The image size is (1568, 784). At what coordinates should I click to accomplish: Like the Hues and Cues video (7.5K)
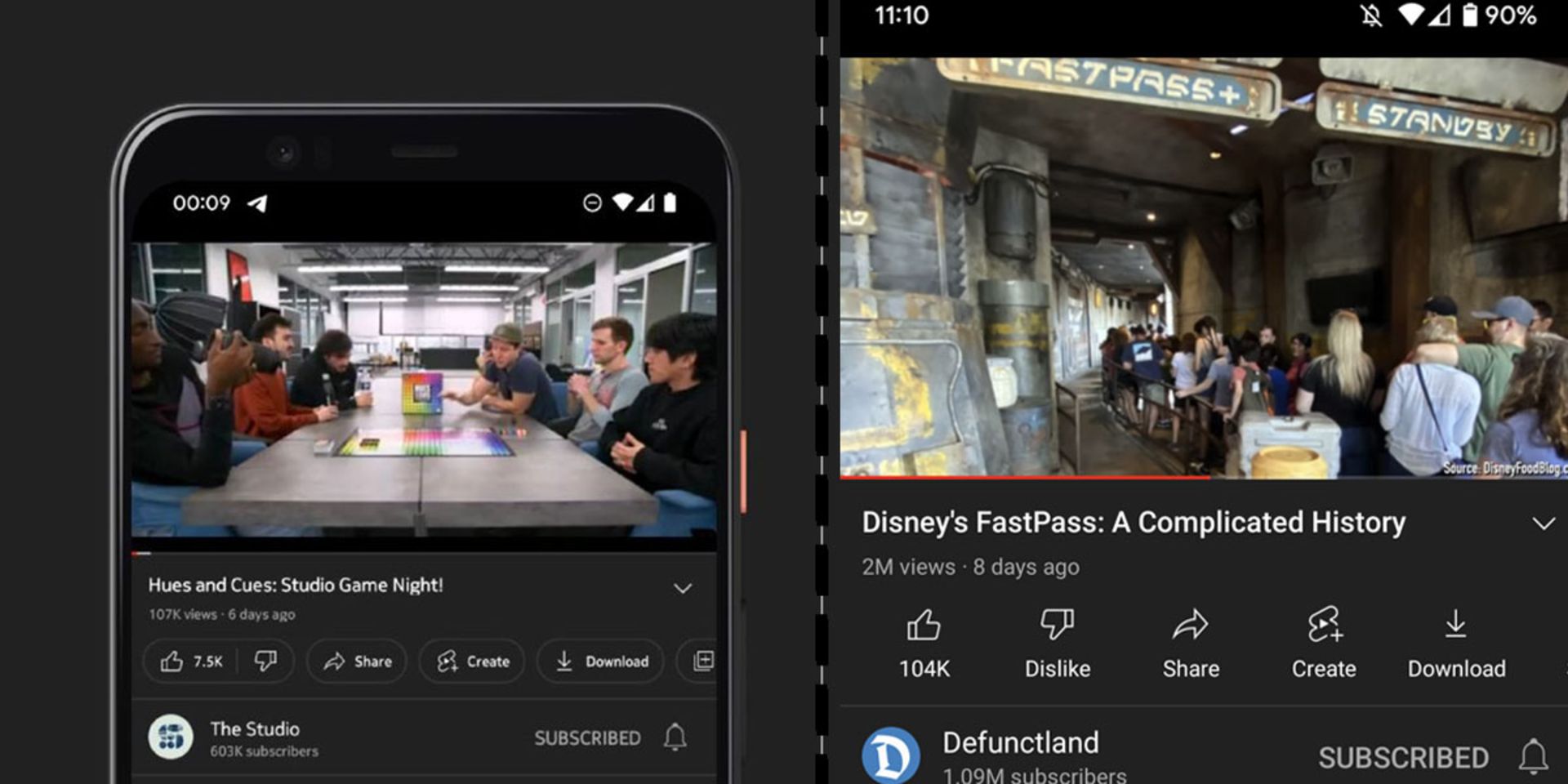coord(191,661)
